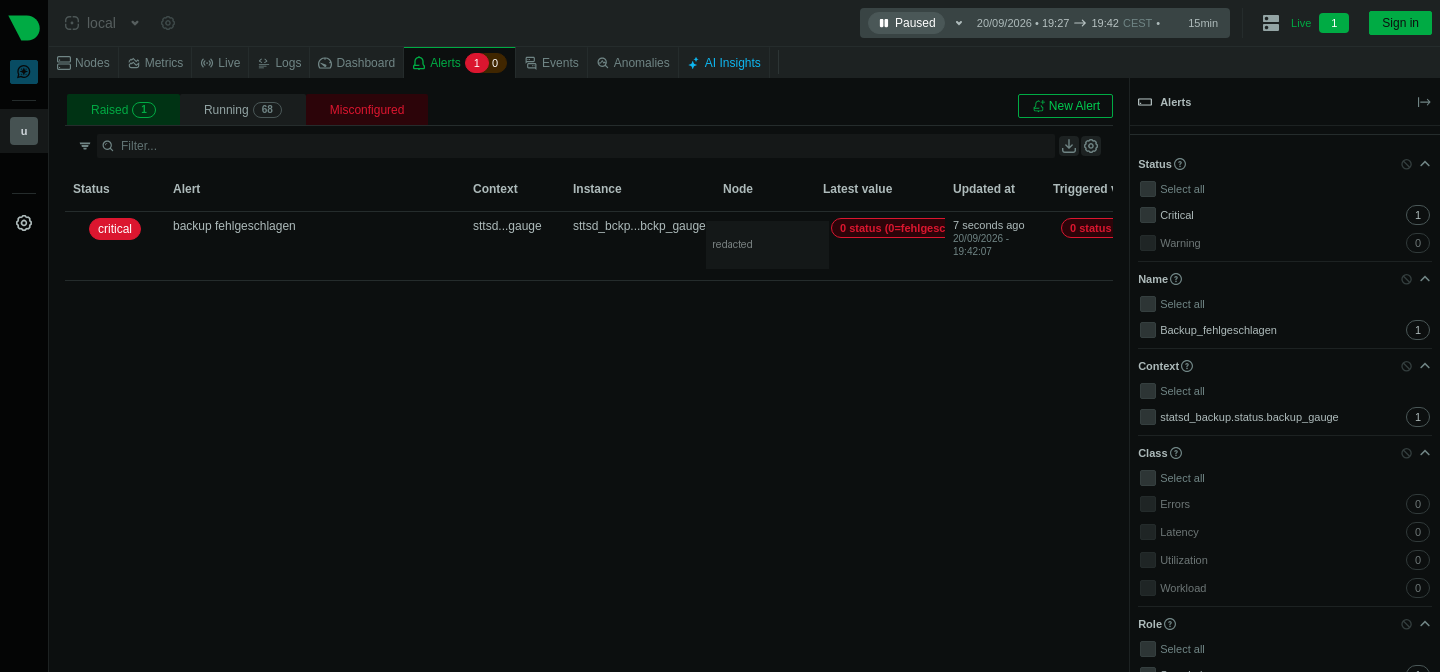Reset the Name filter group
This screenshot has width=1440, height=672.
tap(1406, 279)
